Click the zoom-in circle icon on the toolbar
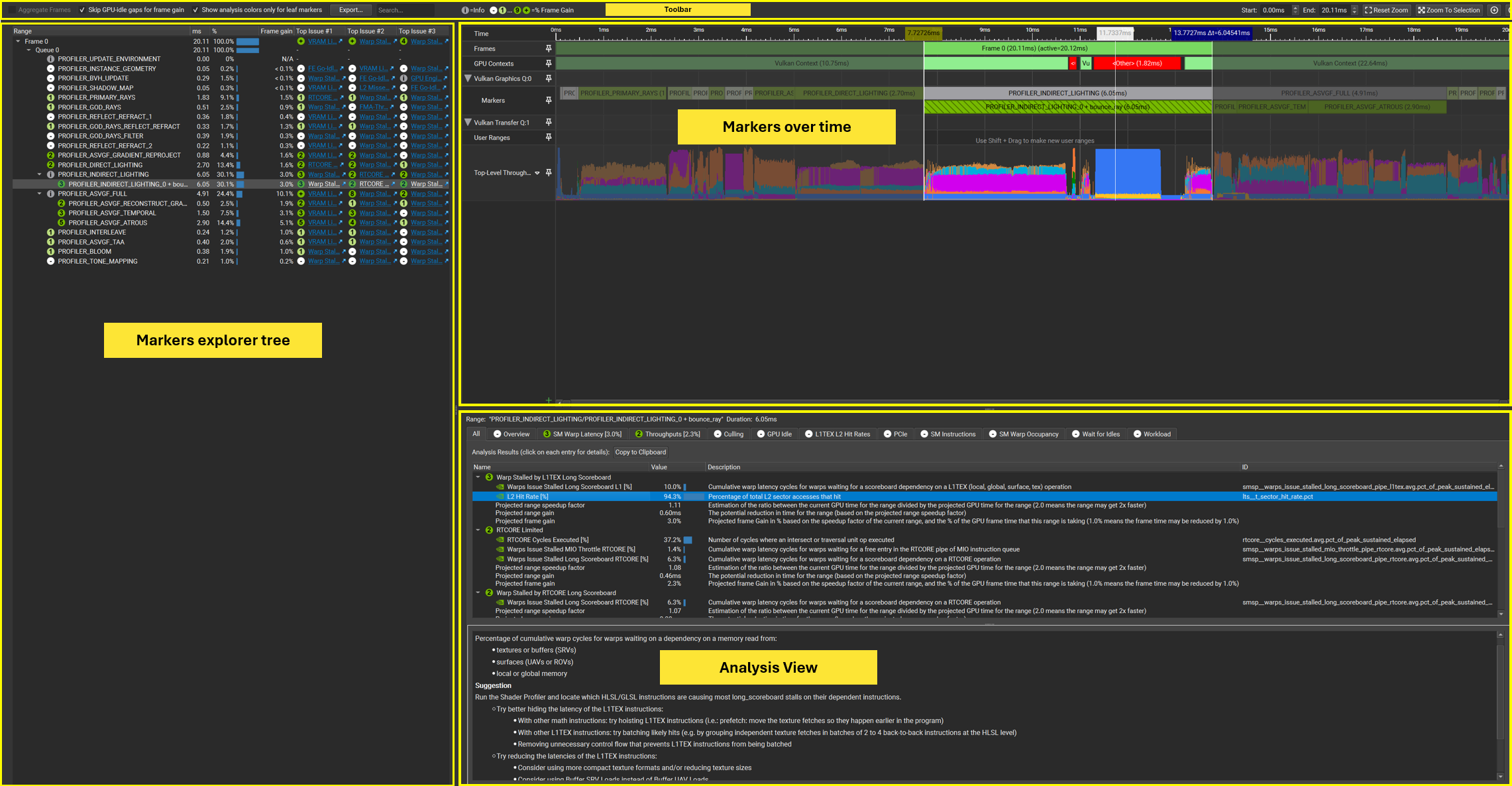The height and width of the screenshot is (786, 1512). tap(1493, 10)
